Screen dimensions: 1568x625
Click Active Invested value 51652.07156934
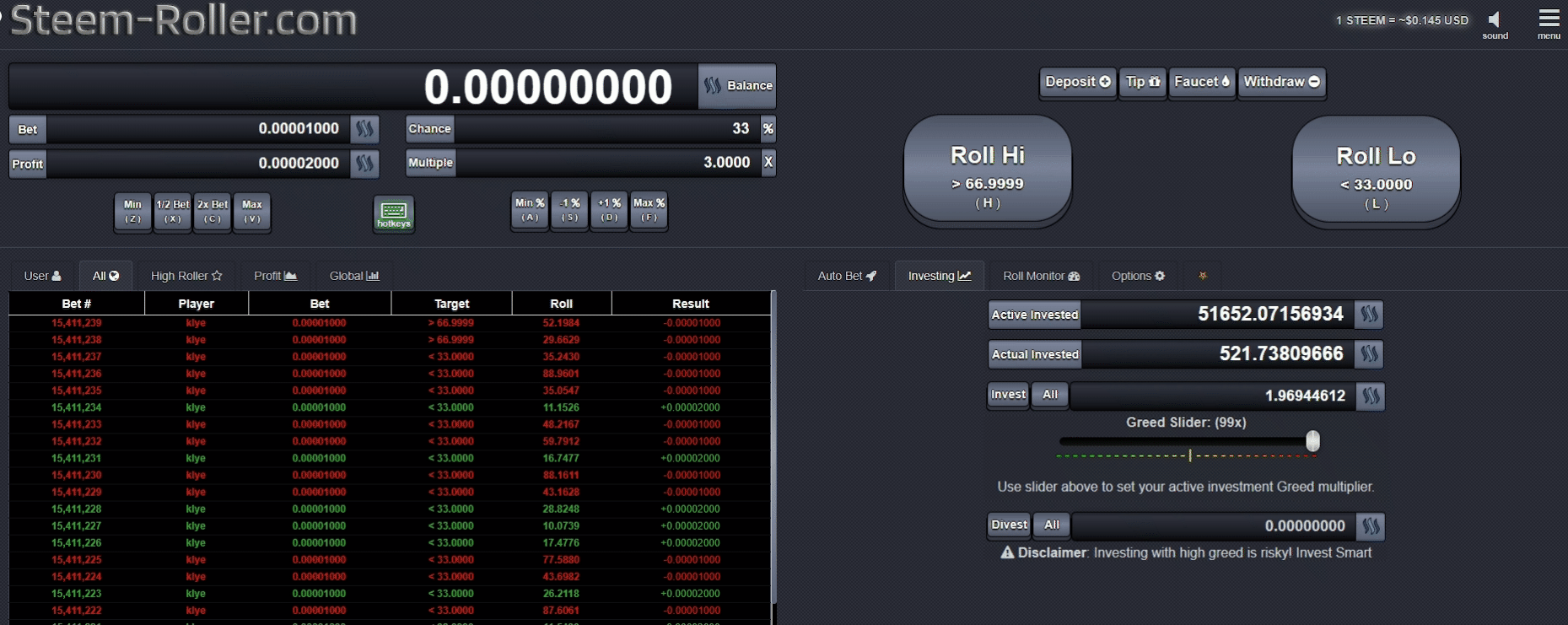pyautogui.click(x=1270, y=314)
